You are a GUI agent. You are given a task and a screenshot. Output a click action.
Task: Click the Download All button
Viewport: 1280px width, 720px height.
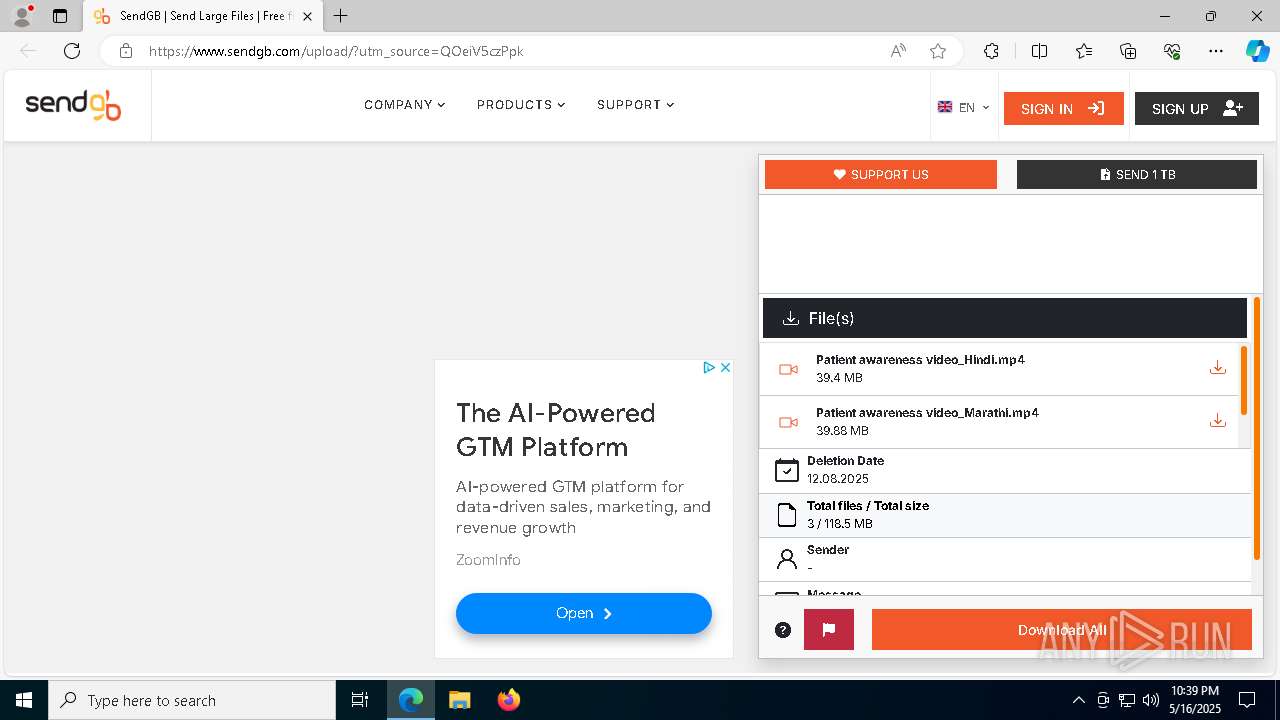pyautogui.click(x=1062, y=630)
